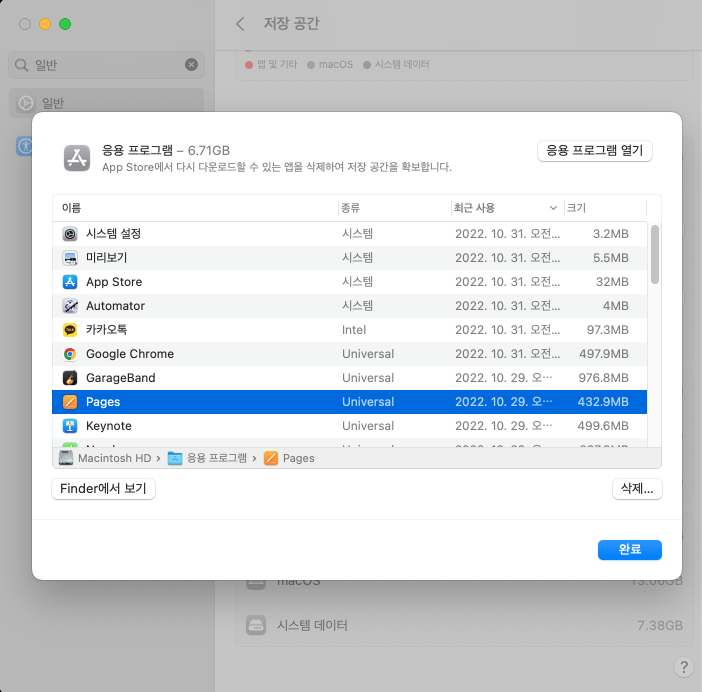Image resolution: width=702 pixels, height=692 pixels.
Task: Click the 응용 프로그램 folder icon in path bar
Action: pos(175,458)
